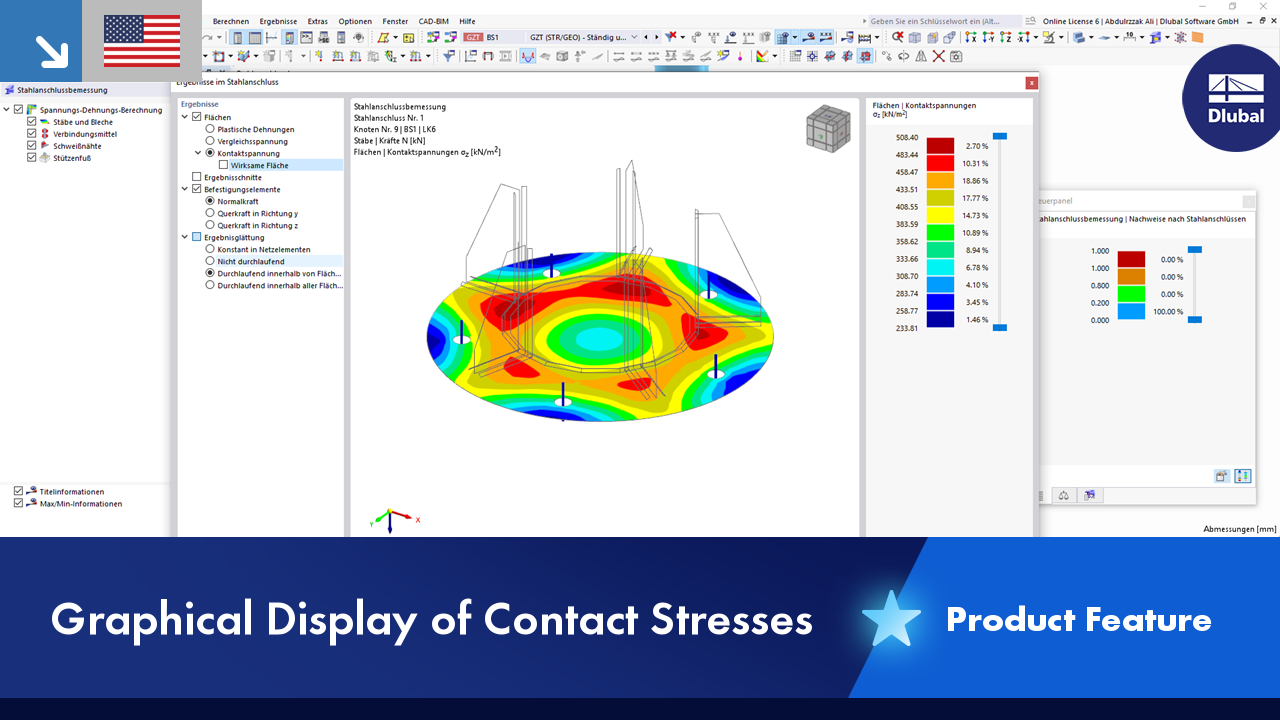The image size is (1280, 720).
Task: Select Querkraft in Richtung y option
Action: pos(210,213)
